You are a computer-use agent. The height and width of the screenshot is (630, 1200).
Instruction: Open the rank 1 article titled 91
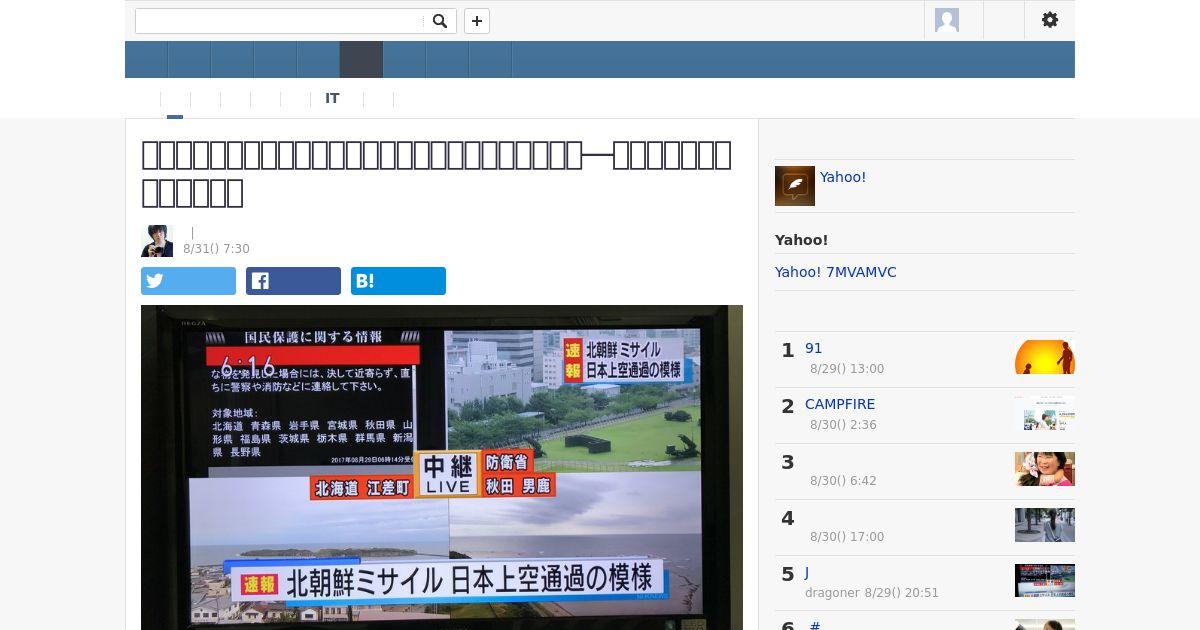(814, 348)
